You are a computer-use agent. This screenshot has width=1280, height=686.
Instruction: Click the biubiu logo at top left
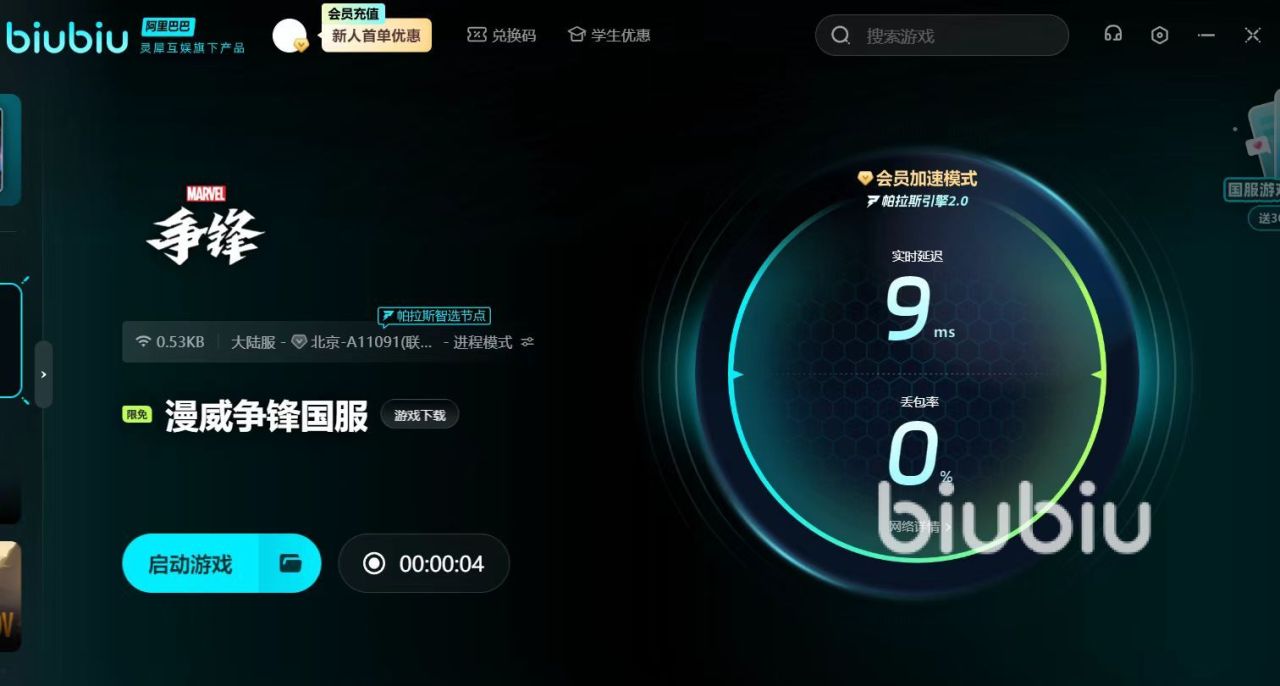[x=67, y=37]
